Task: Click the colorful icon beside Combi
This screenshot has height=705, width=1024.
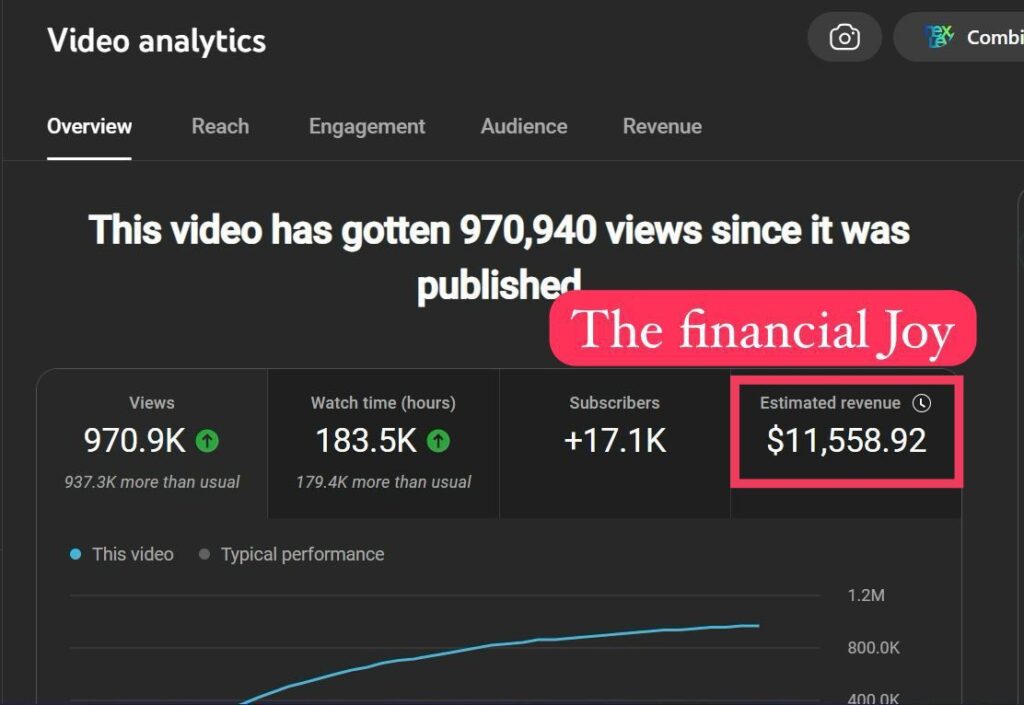Action: (939, 38)
